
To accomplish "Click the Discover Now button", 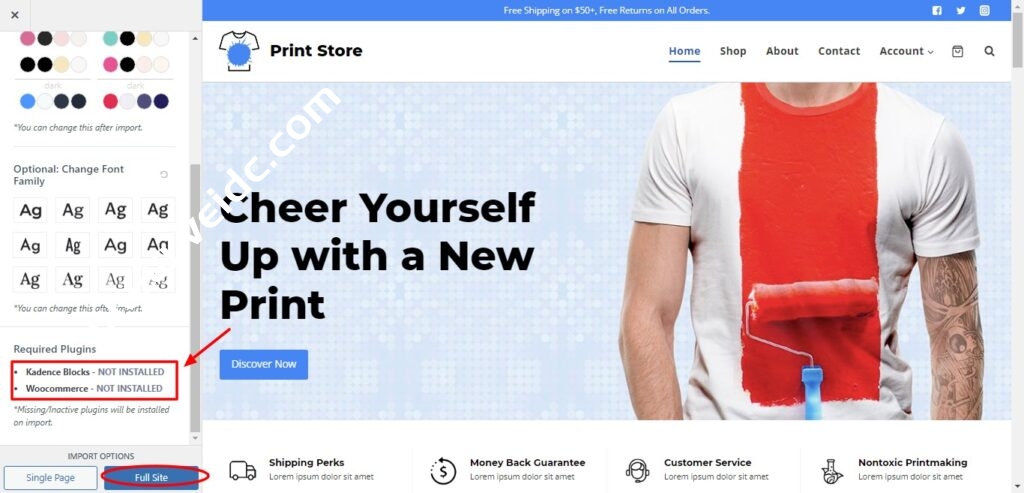I will [264, 364].
